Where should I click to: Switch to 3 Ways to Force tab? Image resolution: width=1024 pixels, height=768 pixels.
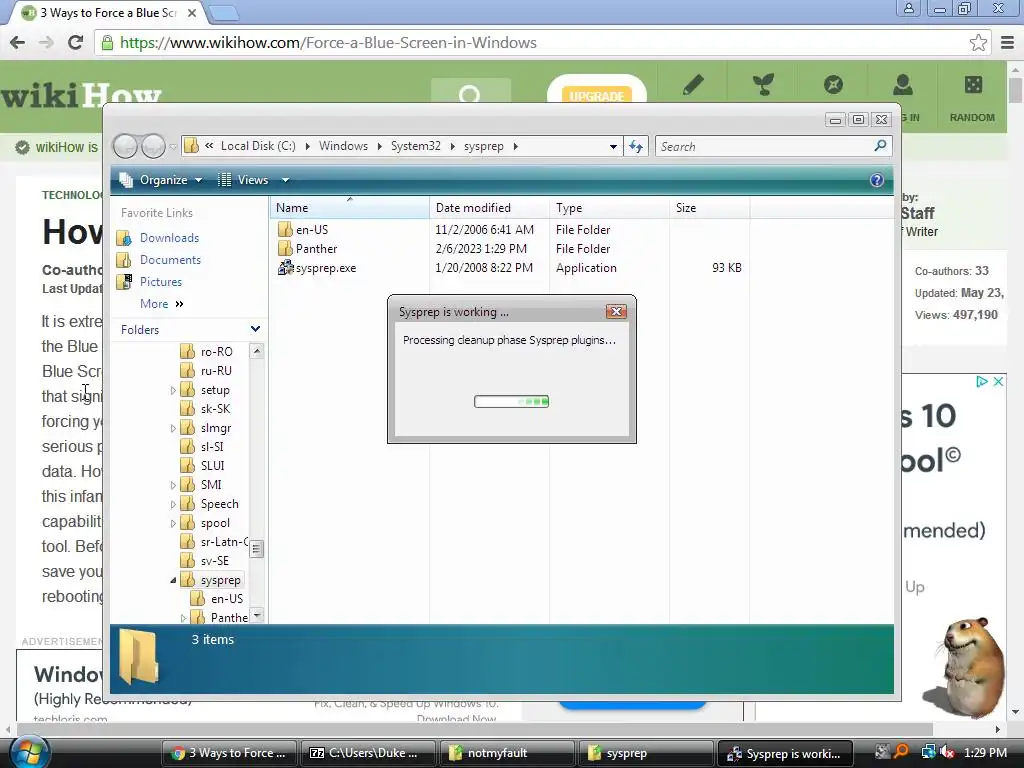[x=109, y=13]
